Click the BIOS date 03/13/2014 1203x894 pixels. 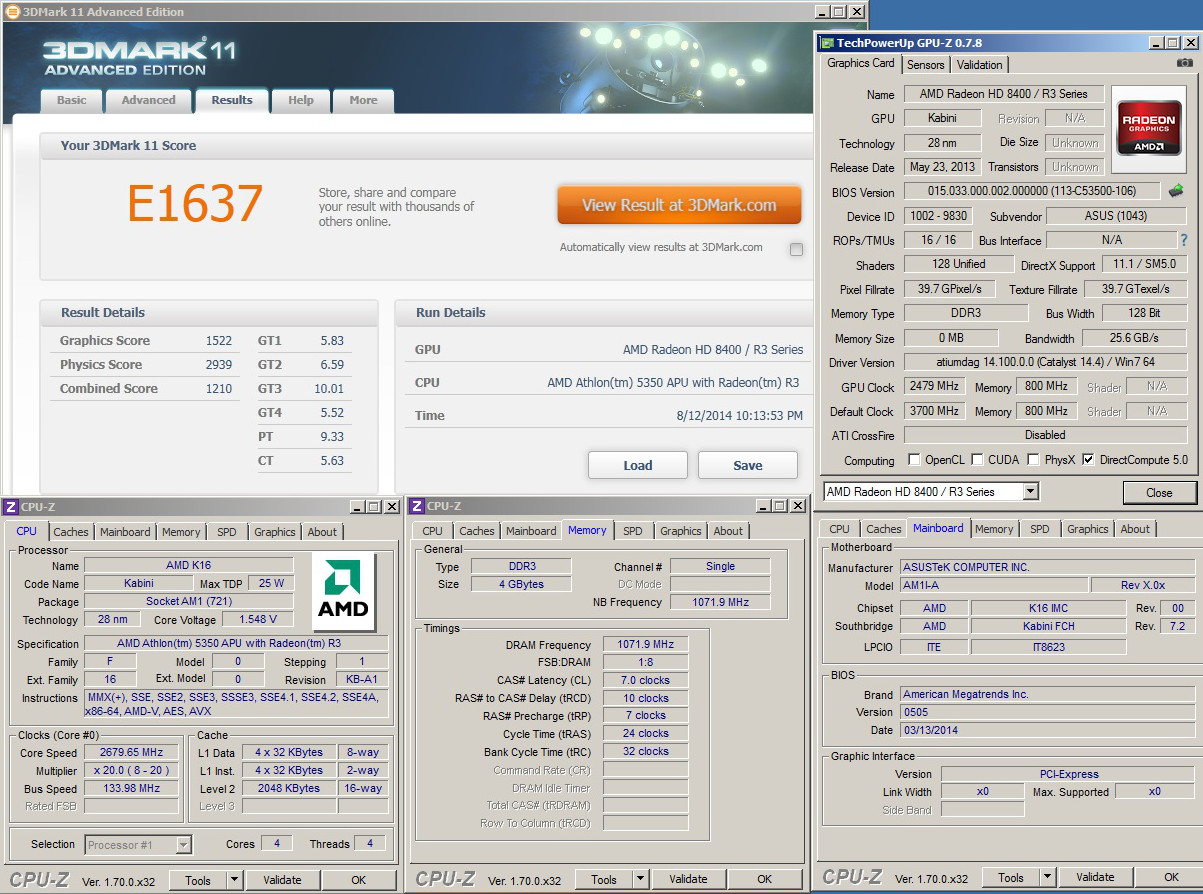pyautogui.click(x=1047, y=730)
